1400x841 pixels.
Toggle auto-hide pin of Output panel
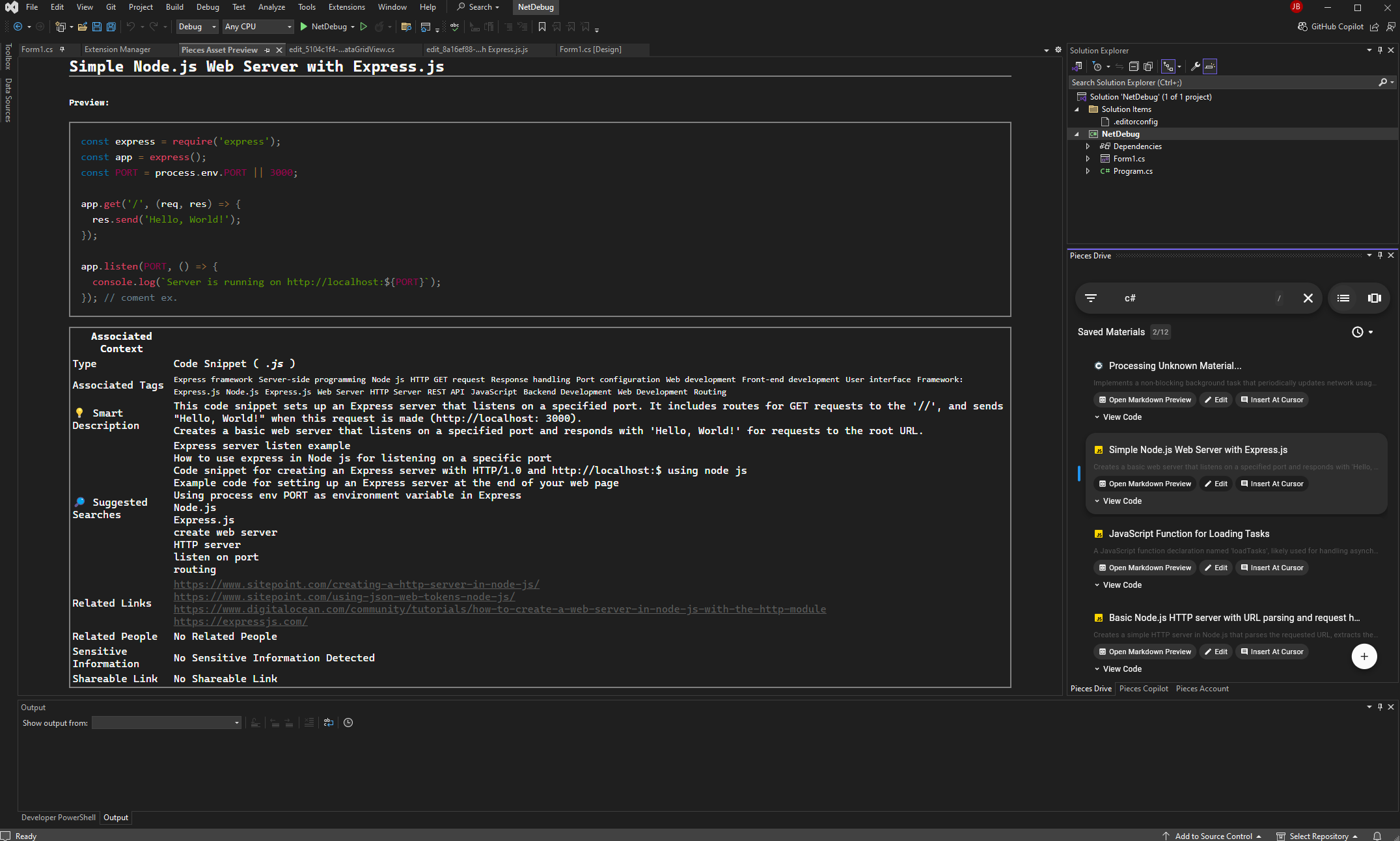click(1380, 707)
